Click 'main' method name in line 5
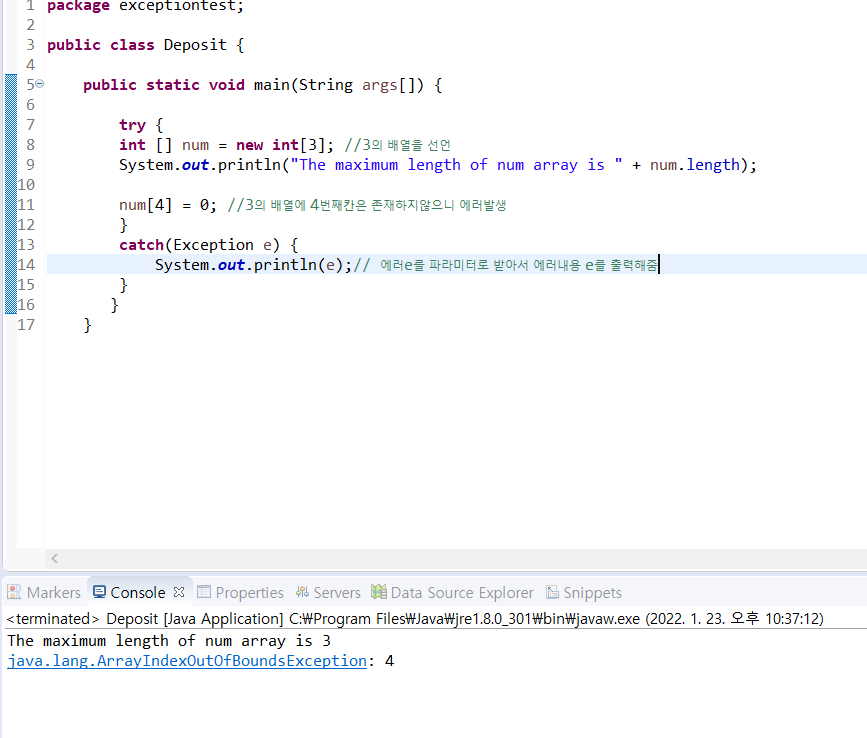867x738 pixels. point(272,85)
